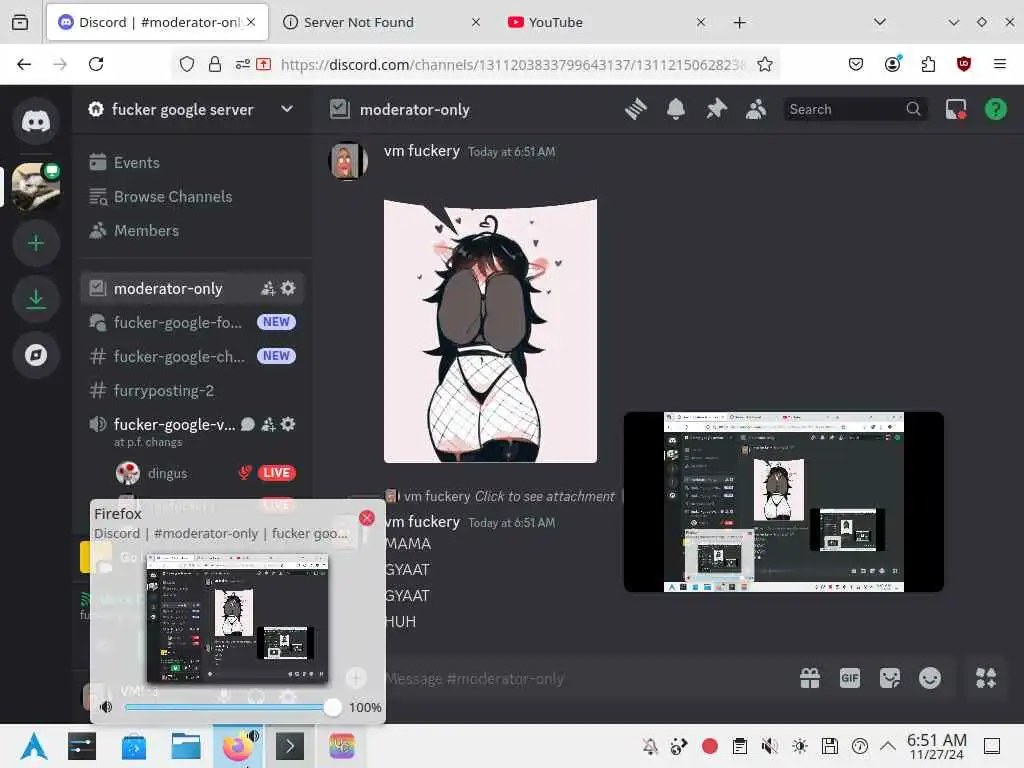The image size is (1024, 768).
Task: Open the green Help icon
Action: (x=996, y=109)
